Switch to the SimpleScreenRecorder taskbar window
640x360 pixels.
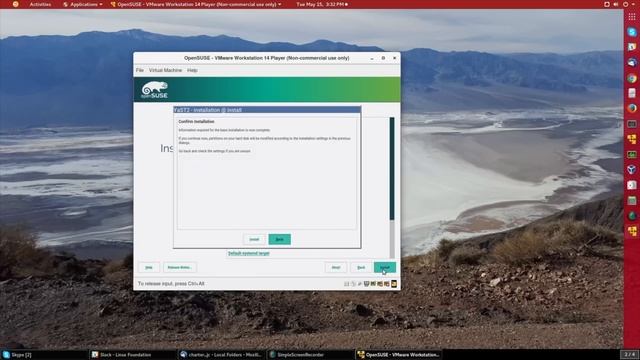pos(311,355)
